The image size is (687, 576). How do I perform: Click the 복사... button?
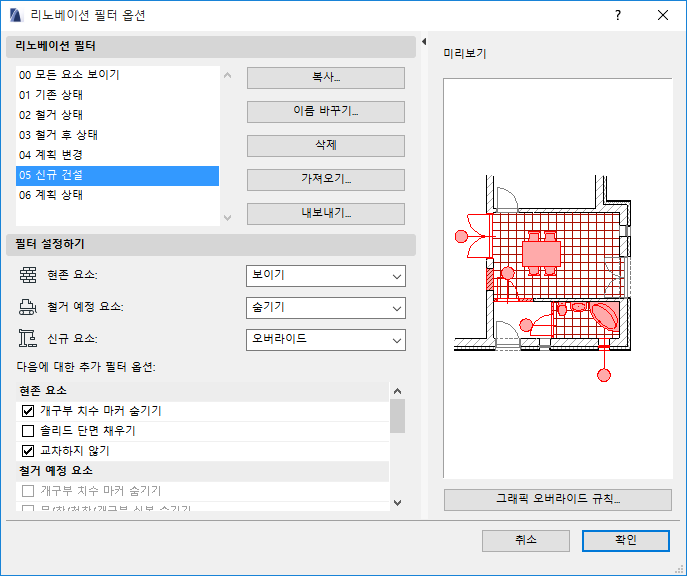coord(326,78)
